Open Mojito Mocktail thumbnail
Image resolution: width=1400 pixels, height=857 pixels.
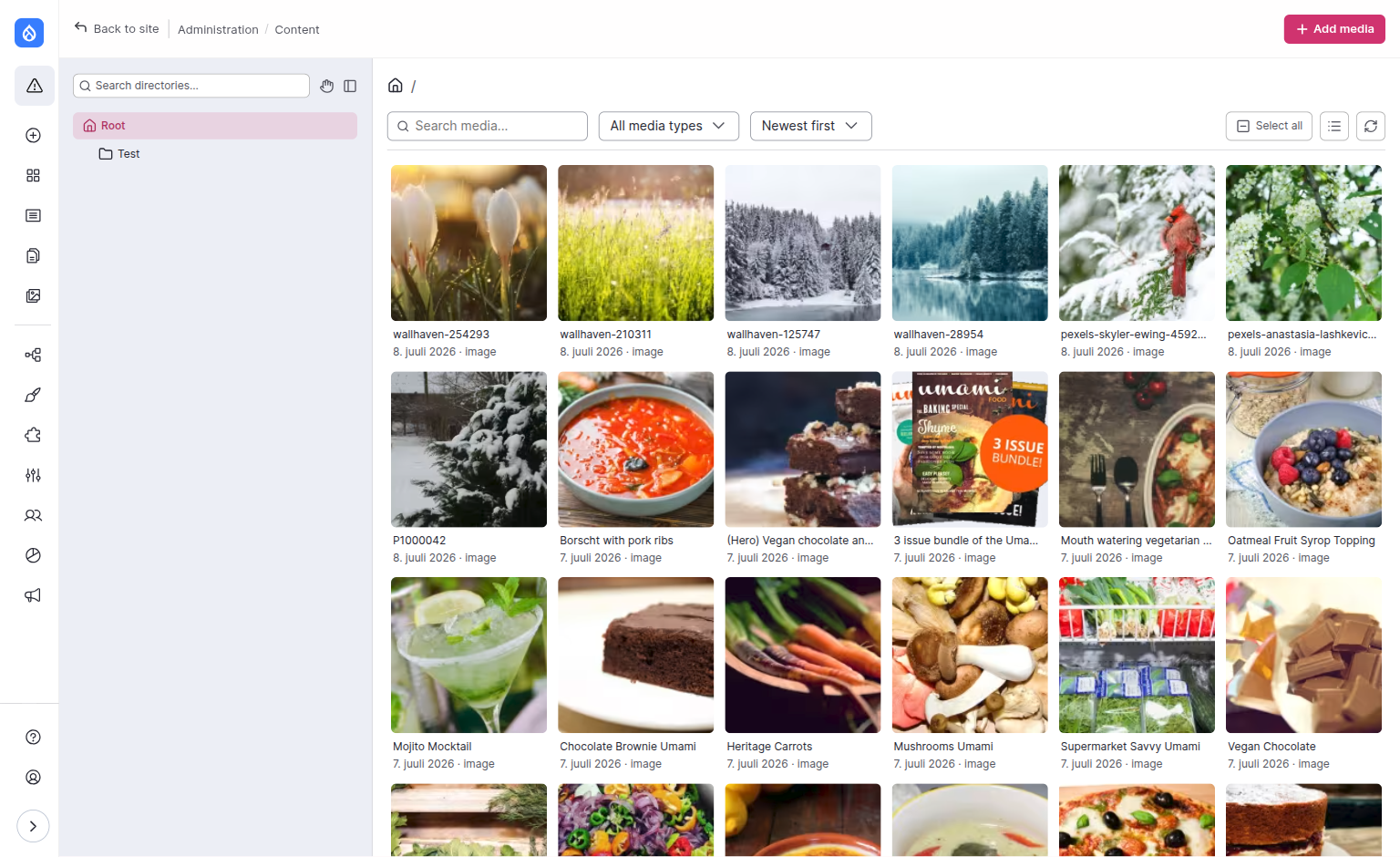click(x=468, y=655)
